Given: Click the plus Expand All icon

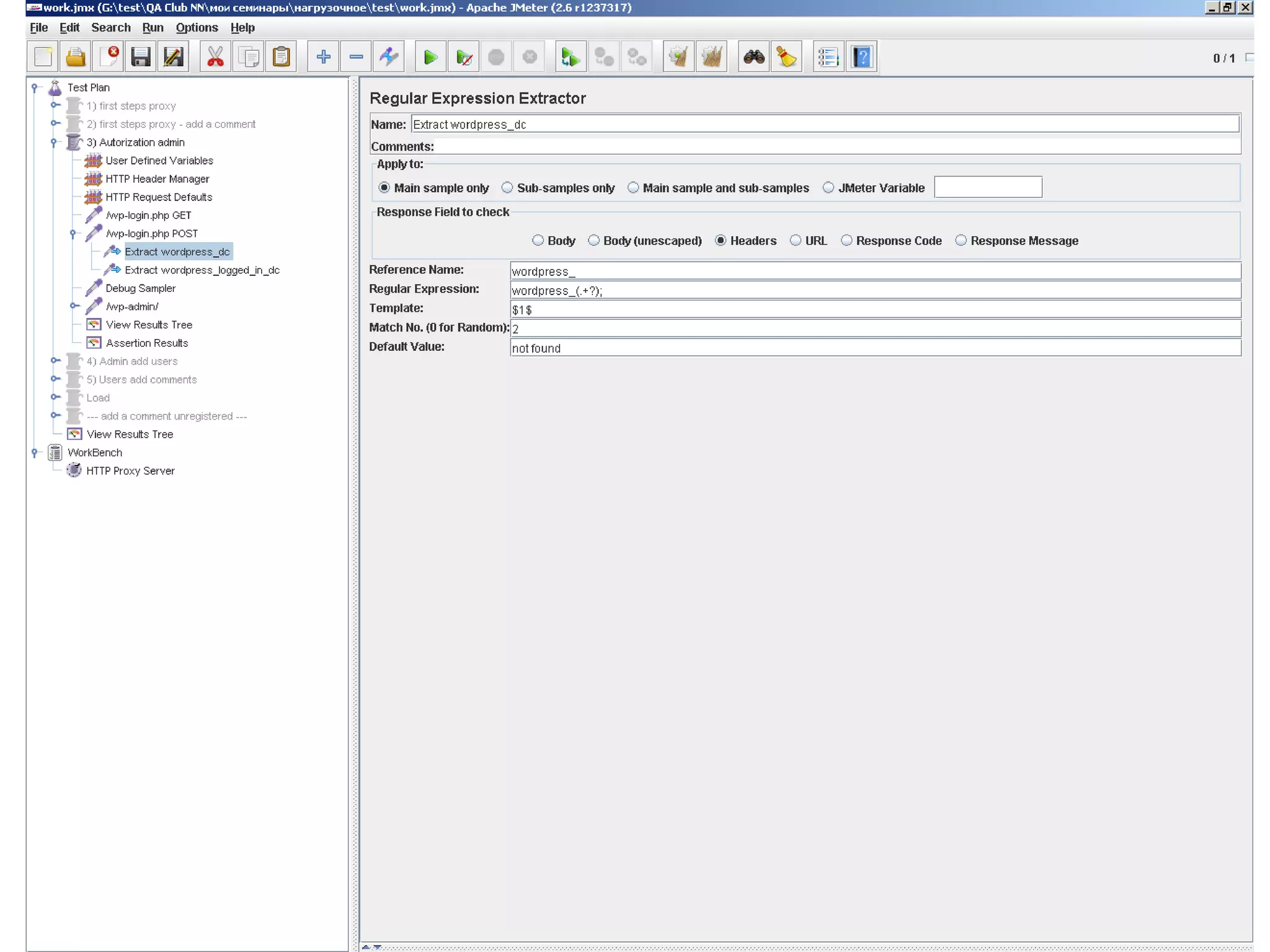Looking at the screenshot, I should click(x=323, y=58).
